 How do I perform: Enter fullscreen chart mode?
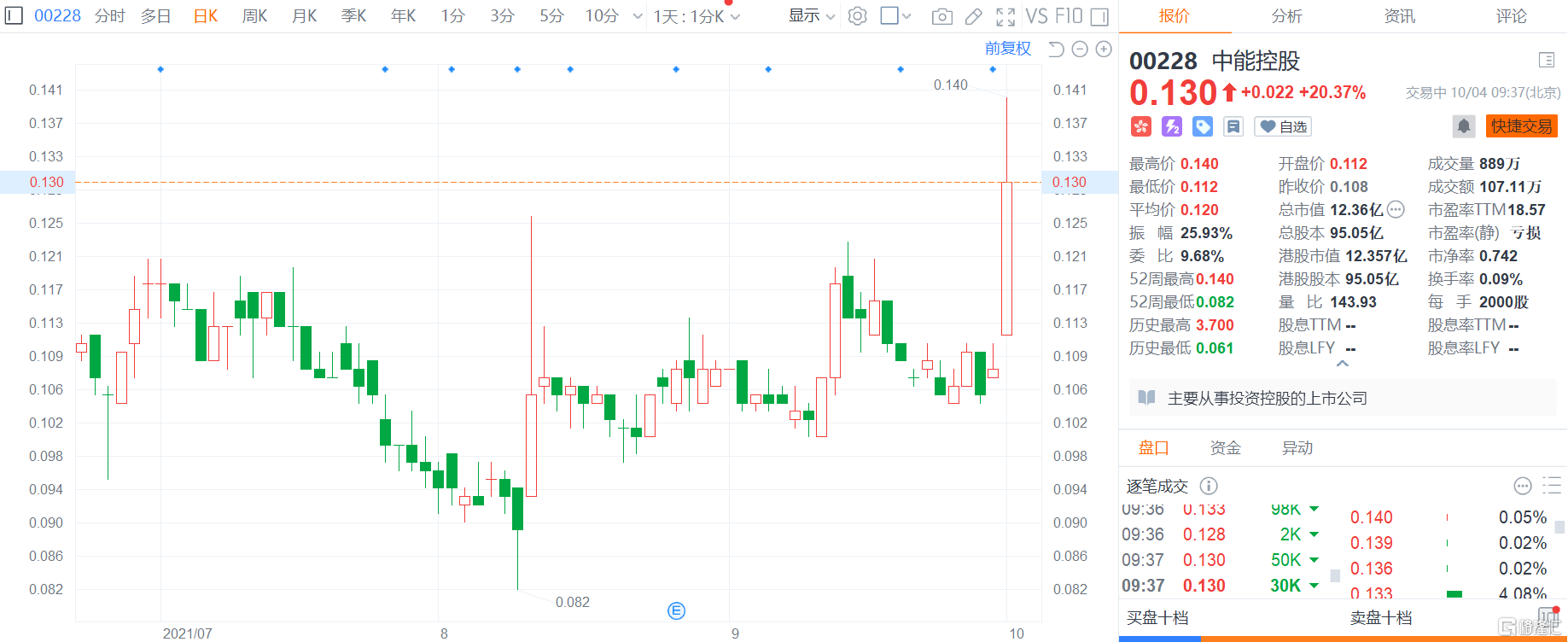(1006, 16)
